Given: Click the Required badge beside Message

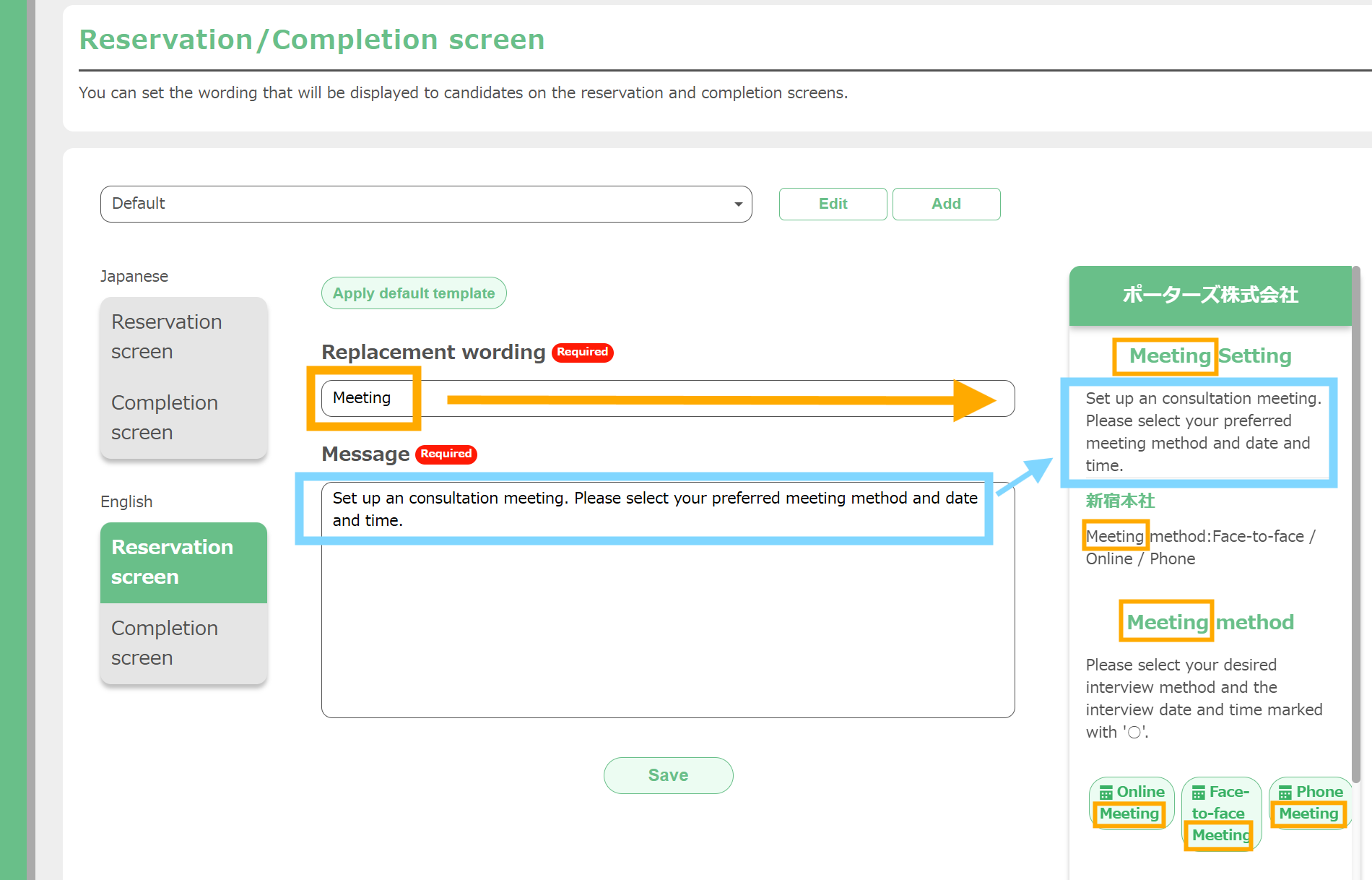Looking at the screenshot, I should (x=446, y=454).
